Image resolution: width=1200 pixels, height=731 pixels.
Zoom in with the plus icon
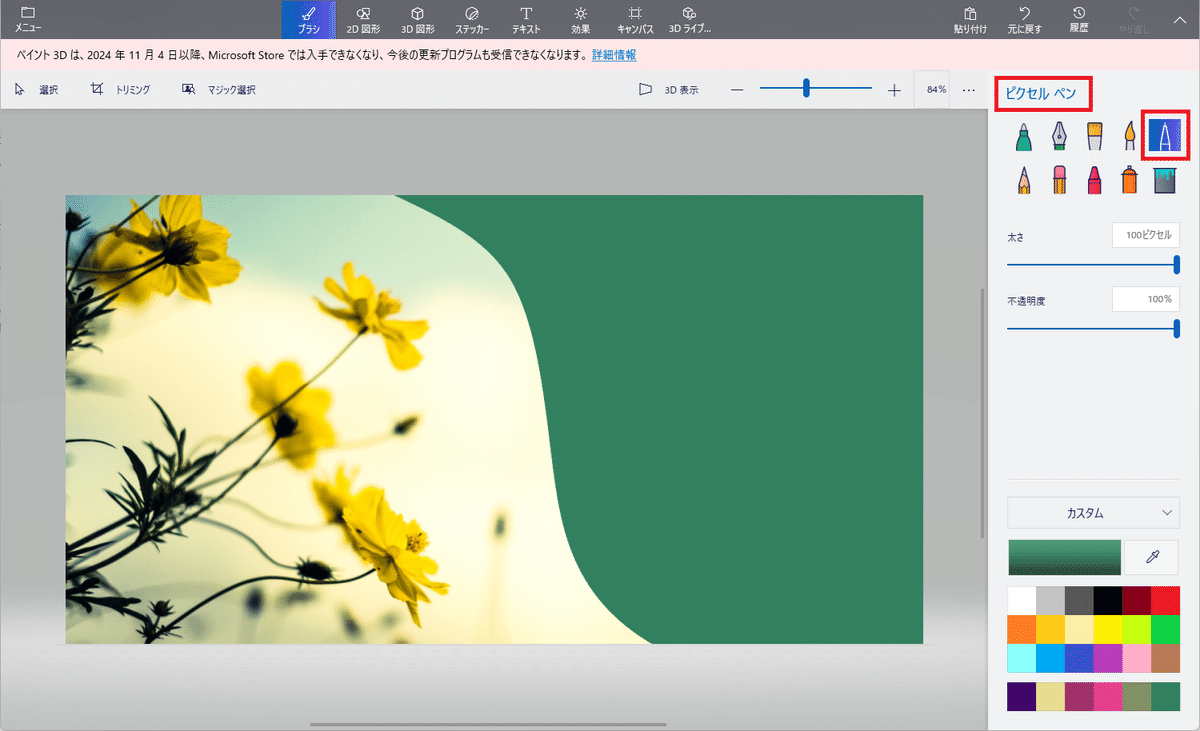tap(894, 90)
